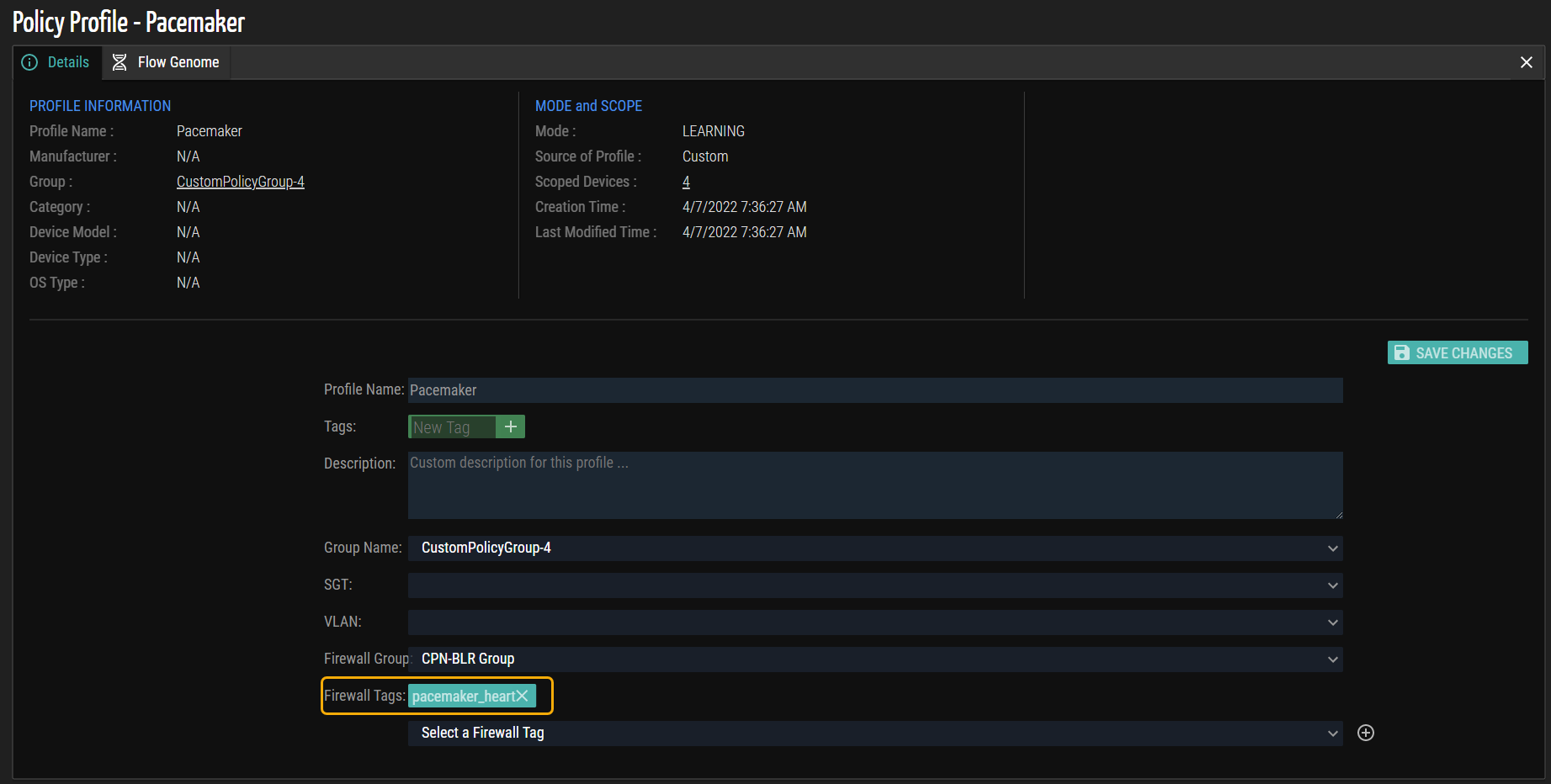The height and width of the screenshot is (784, 1551).
Task: Expand the Firewall Group dropdown
Action: point(1332,660)
